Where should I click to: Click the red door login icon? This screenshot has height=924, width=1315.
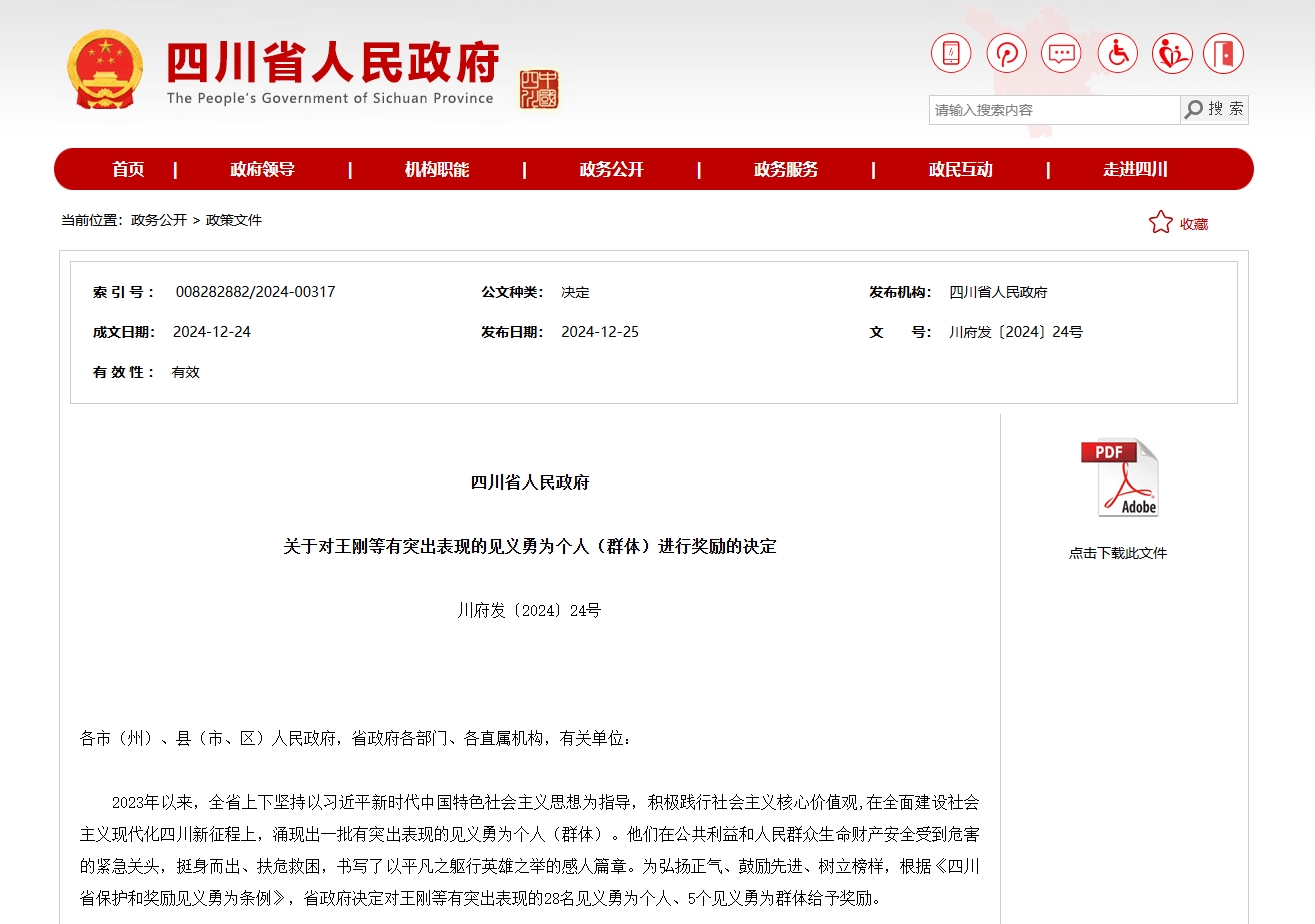click(x=1224, y=53)
